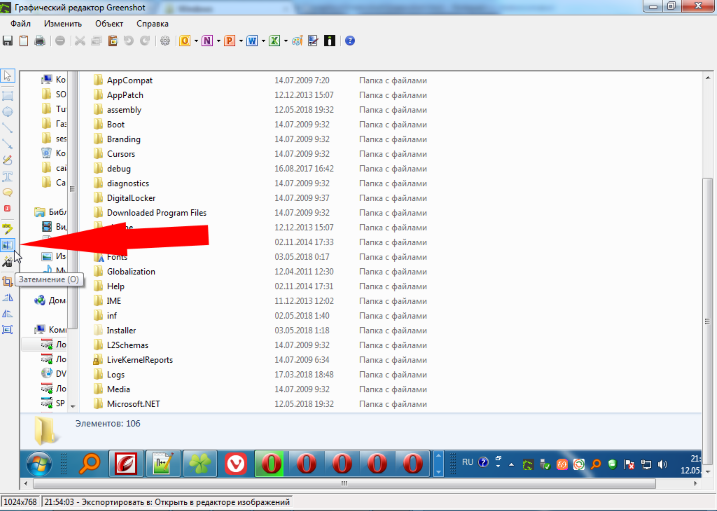Select the Draw ellipse tool

click(x=8, y=111)
